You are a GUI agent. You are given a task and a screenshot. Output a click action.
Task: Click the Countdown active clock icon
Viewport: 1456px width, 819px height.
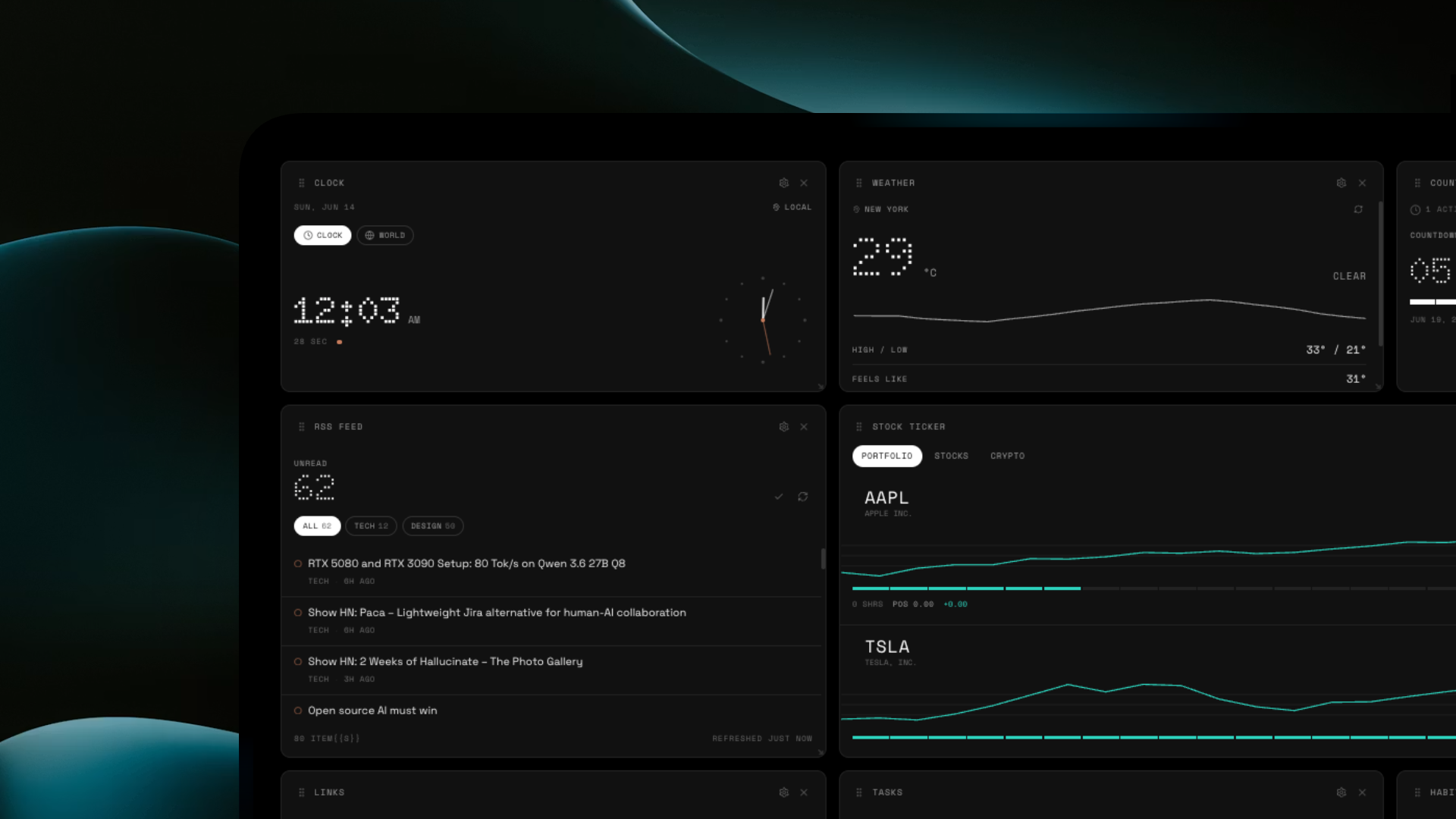[1415, 210]
